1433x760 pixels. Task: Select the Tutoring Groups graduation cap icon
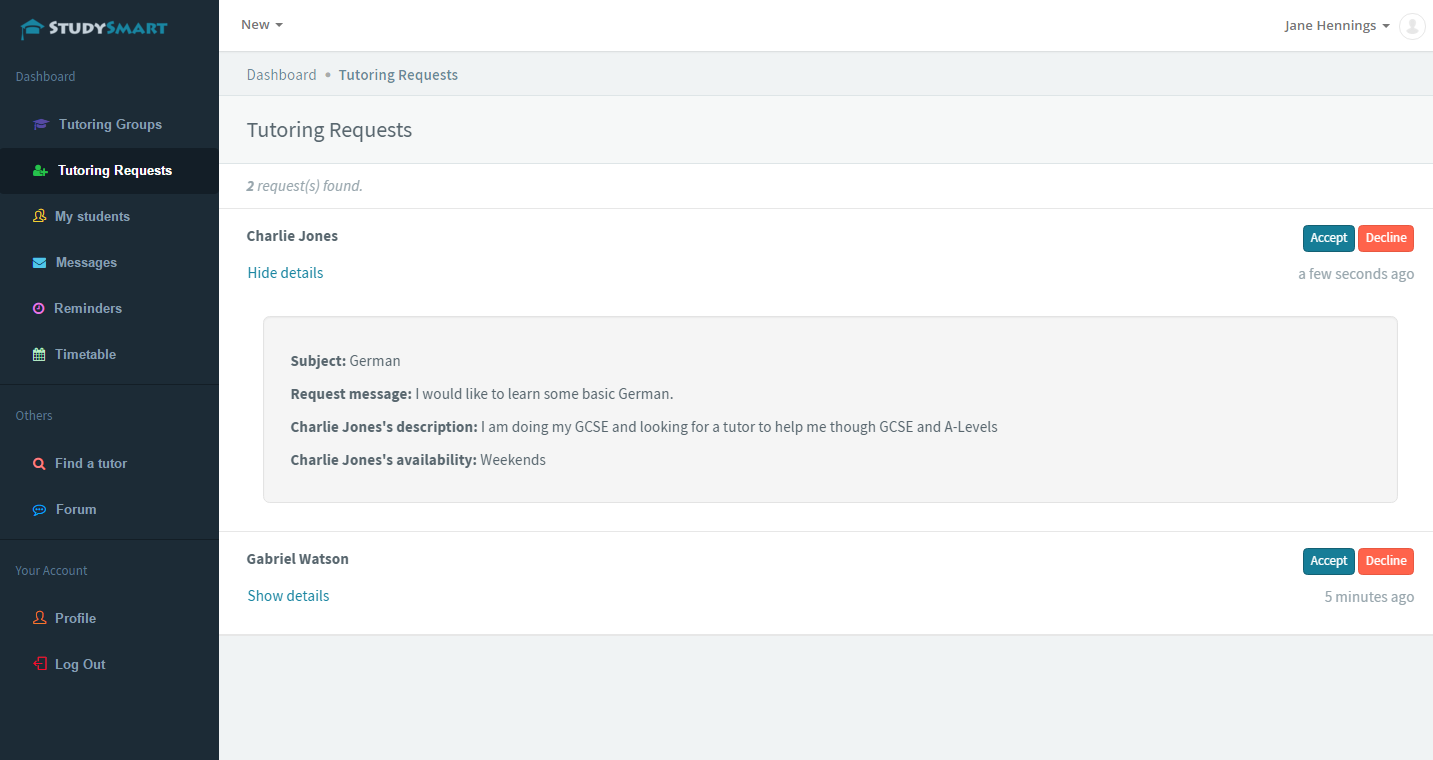pyautogui.click(x=40, y=124)
